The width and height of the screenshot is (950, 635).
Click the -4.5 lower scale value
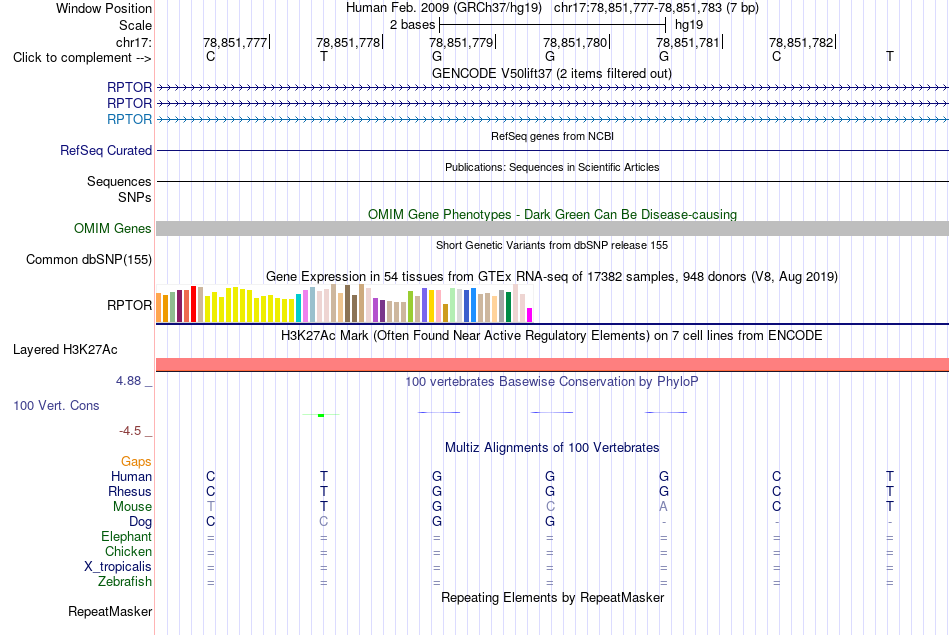click(x=130, y=431)
